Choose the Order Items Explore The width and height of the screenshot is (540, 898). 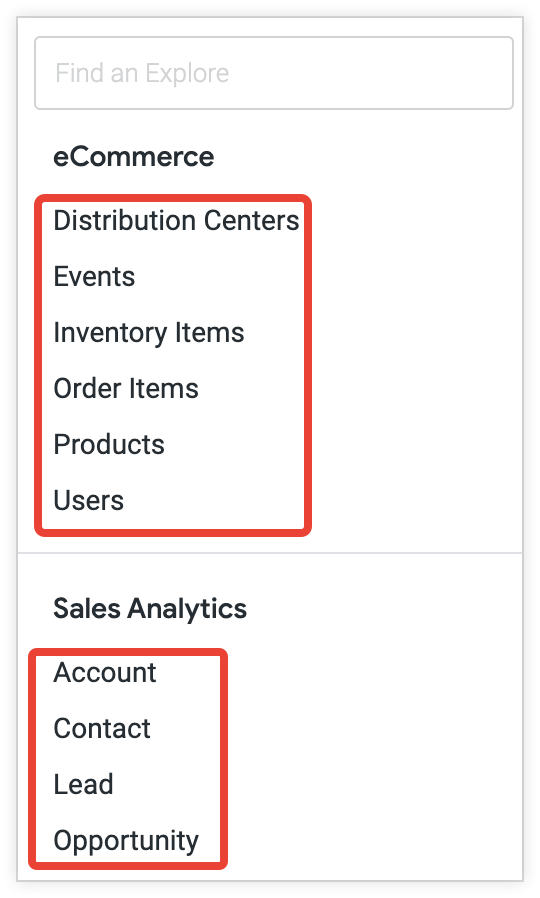click(x=126, y=389)
